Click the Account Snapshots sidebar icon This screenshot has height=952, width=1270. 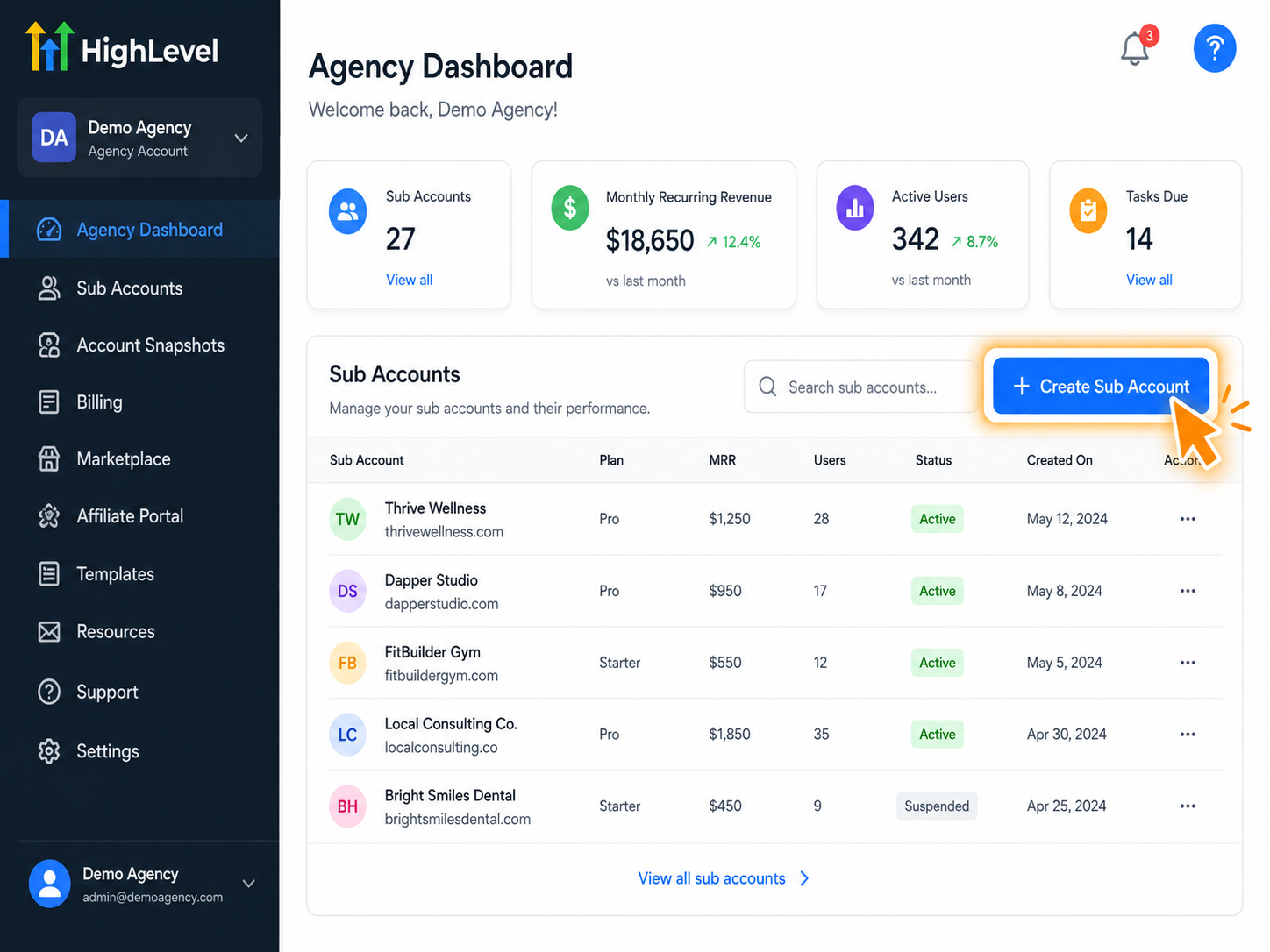pos(49,345)
